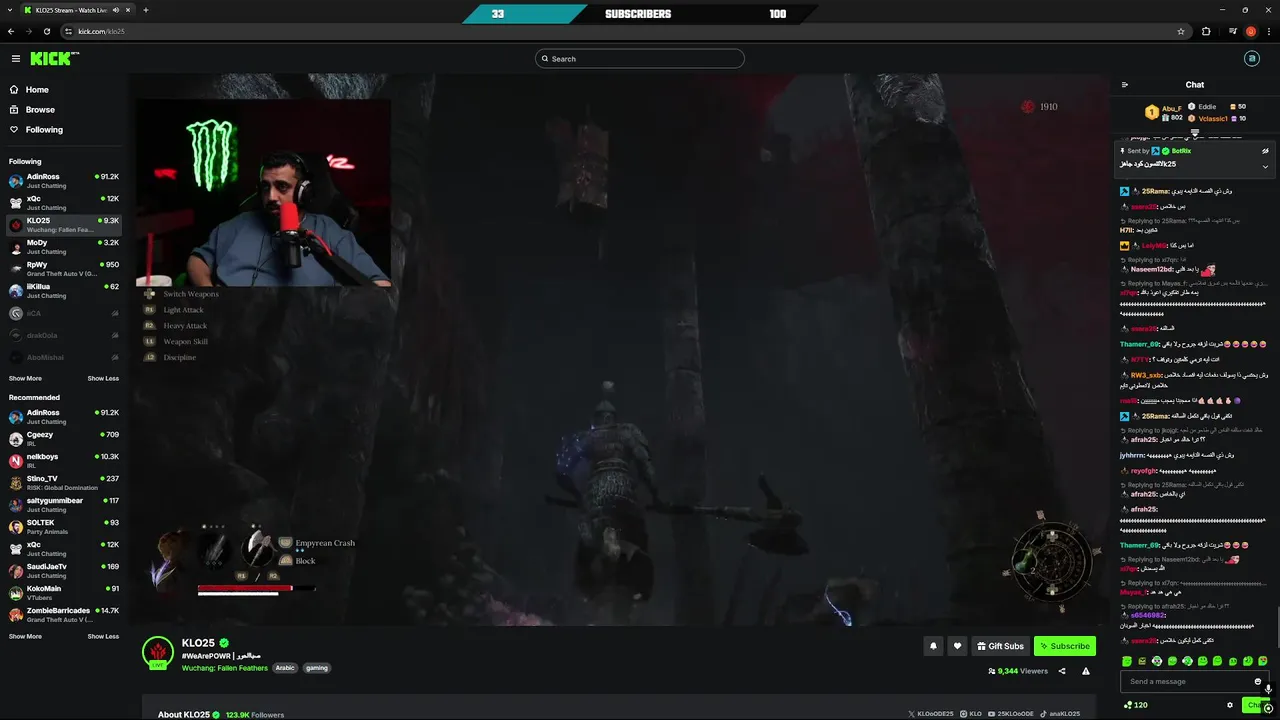The width and height of the screenshot is (1280, 720).
Task: Click the channel points 120 indicator
Action: click(x=1135, y=705)
